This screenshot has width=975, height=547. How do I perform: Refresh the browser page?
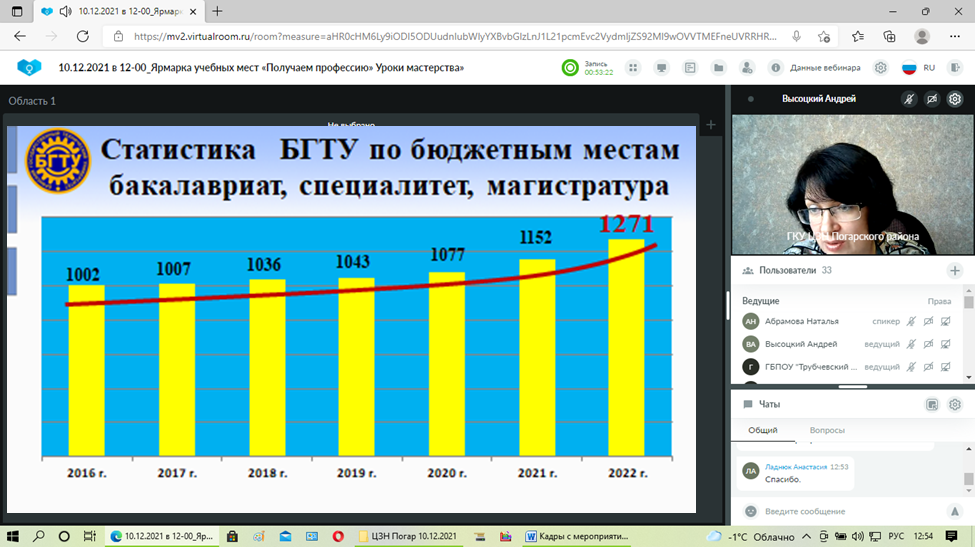pos(83,36)
